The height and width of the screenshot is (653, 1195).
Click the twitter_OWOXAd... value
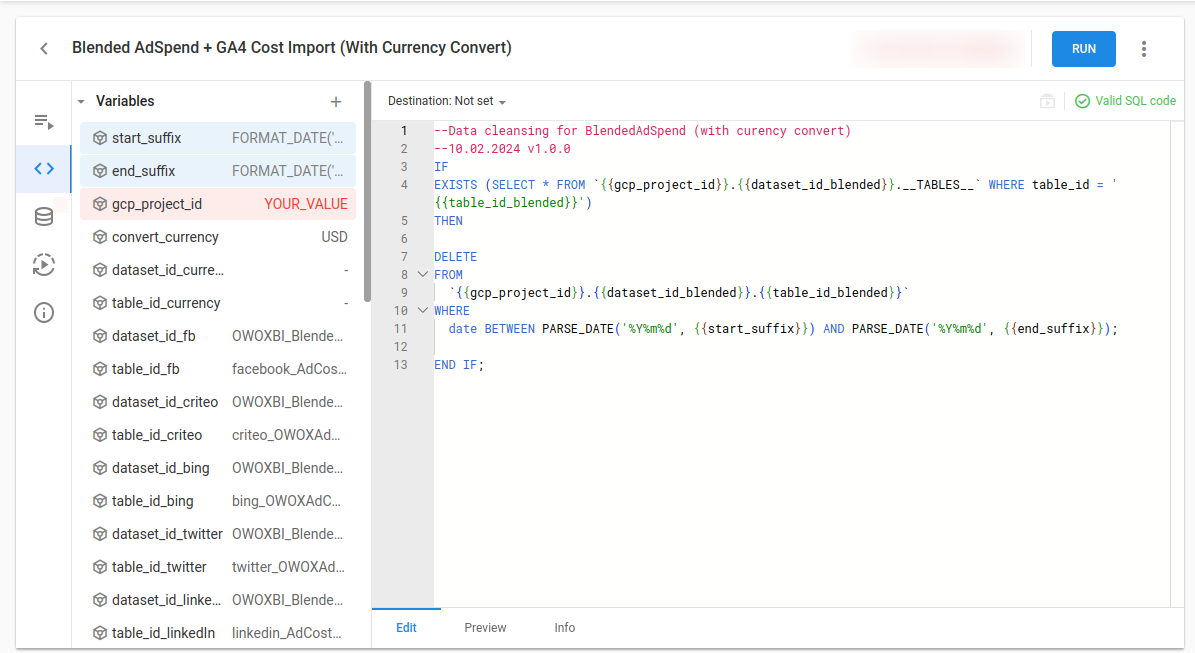point(288,567)
